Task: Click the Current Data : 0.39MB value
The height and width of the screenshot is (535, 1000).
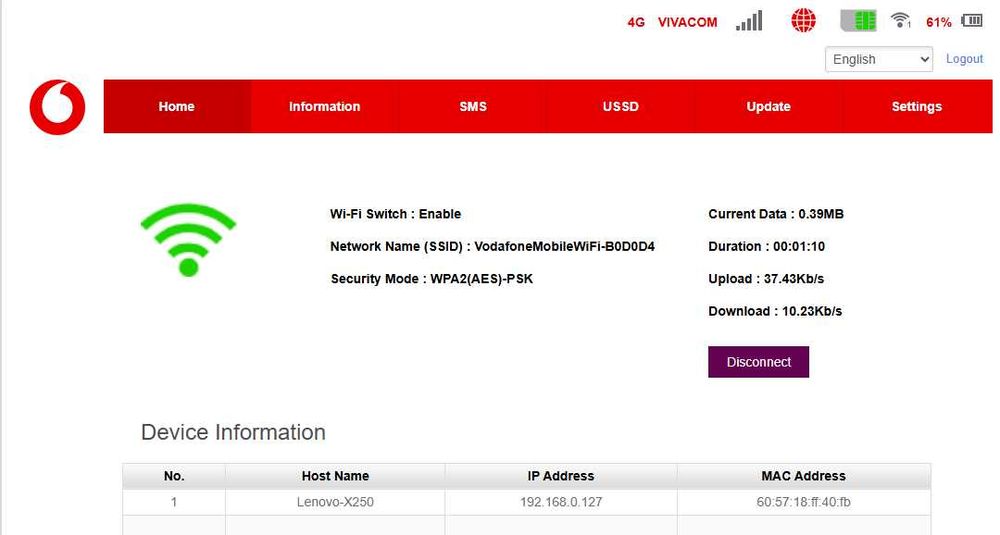Action: pos(776,214)
